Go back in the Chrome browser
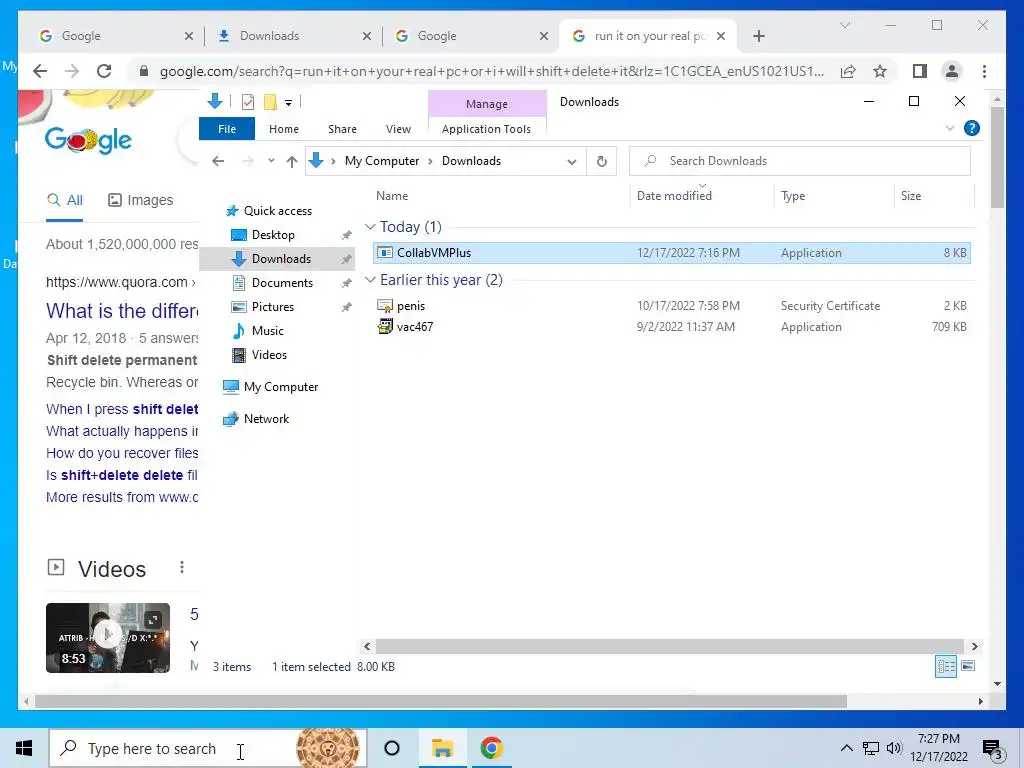1024x768 pixels. (40, 71)
